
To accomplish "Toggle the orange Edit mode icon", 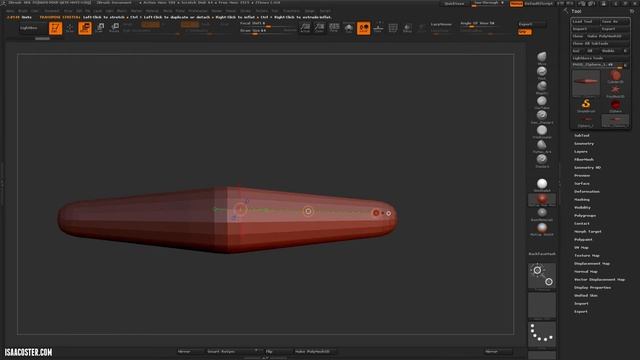I will 56,28.
